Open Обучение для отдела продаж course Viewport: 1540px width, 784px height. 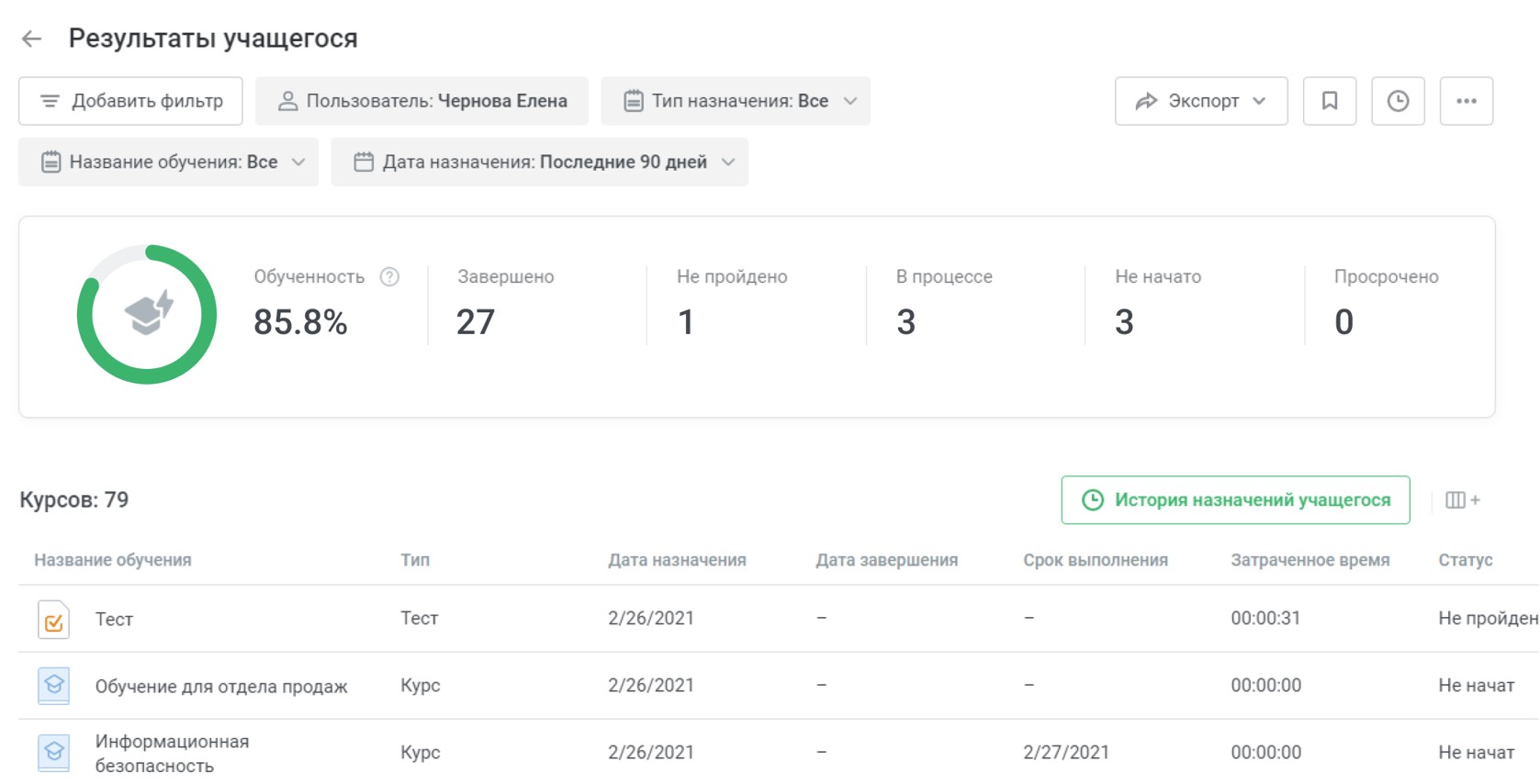point(221,687)
